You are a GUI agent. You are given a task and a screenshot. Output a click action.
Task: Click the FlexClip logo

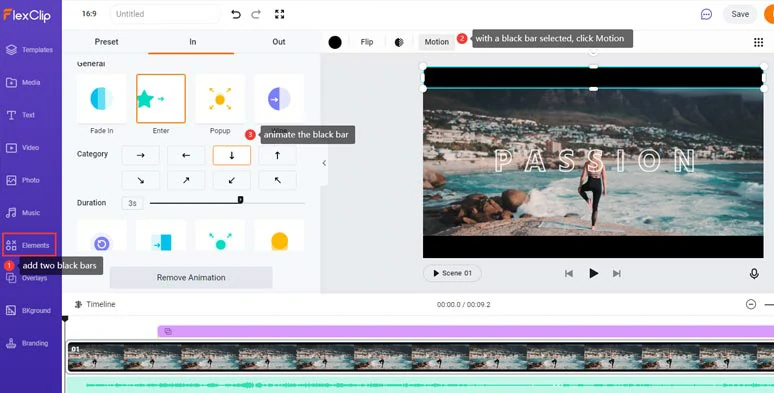click(x=27, y=15)
